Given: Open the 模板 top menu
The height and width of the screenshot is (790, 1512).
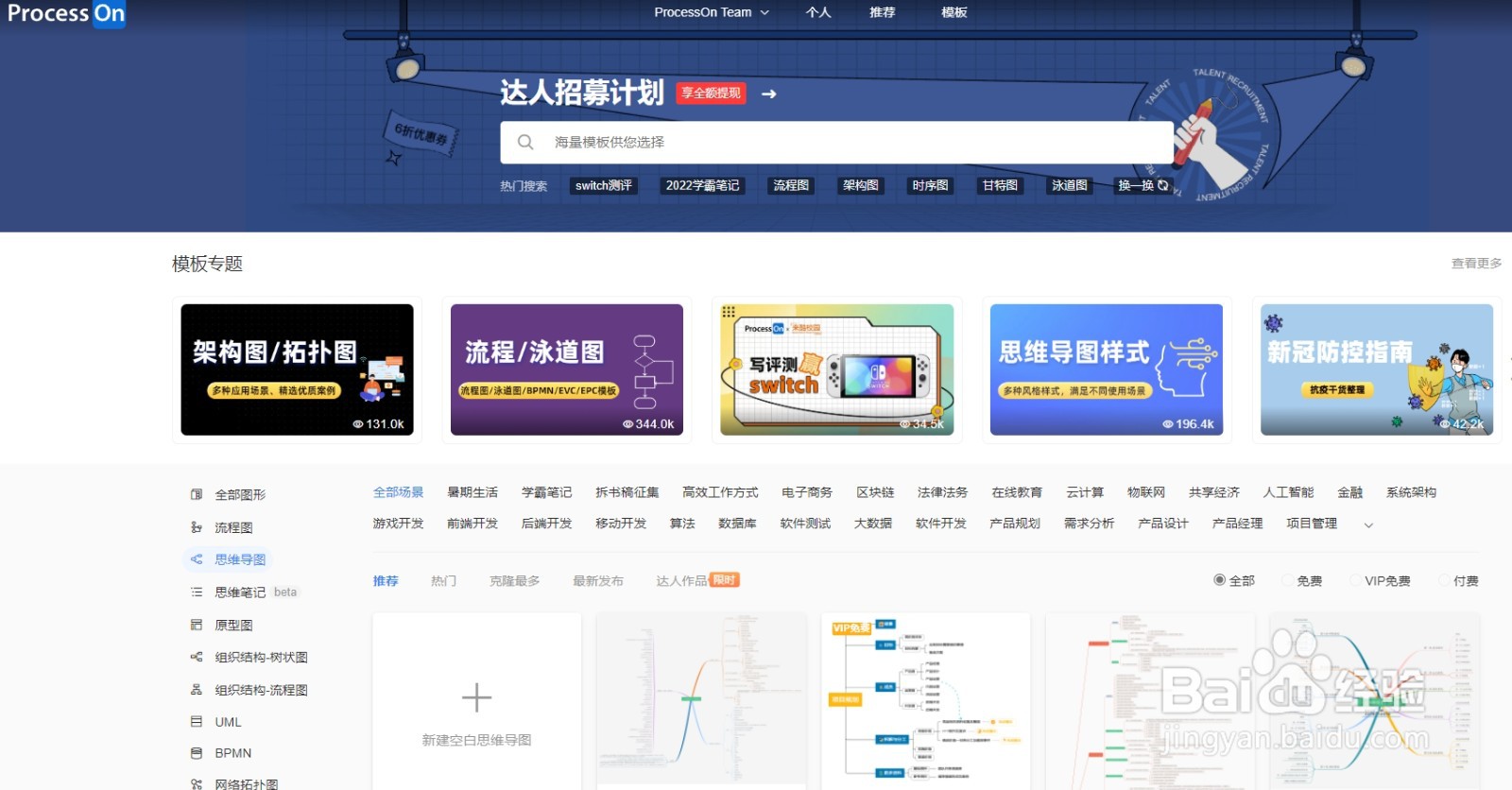Looking at the screenshot, I should pos(954,12).
